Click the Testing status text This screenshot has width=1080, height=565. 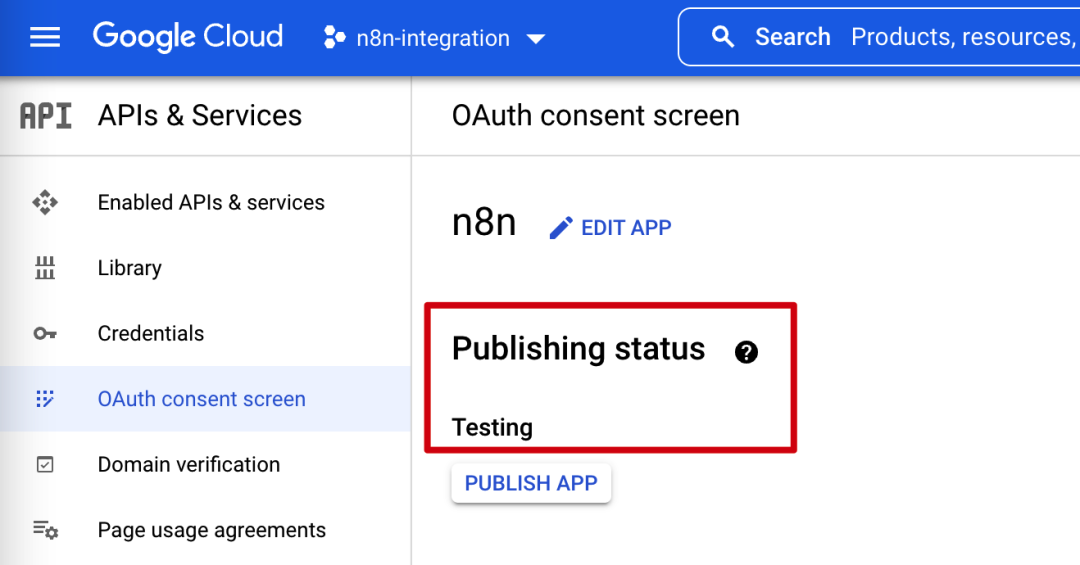coord(492,428)
